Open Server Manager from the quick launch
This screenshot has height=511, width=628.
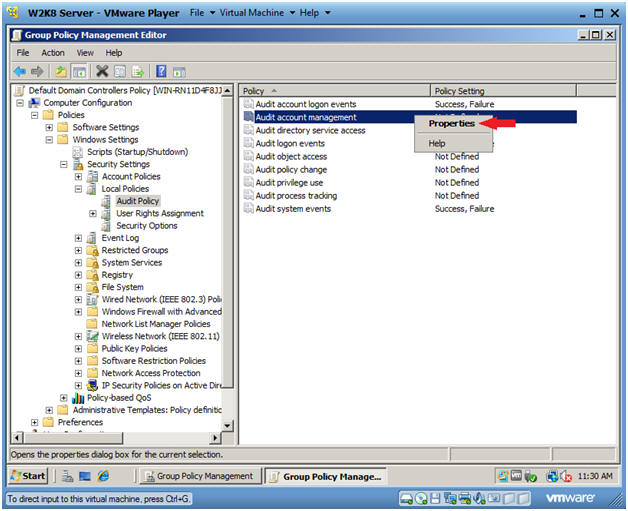pos(67,476)
